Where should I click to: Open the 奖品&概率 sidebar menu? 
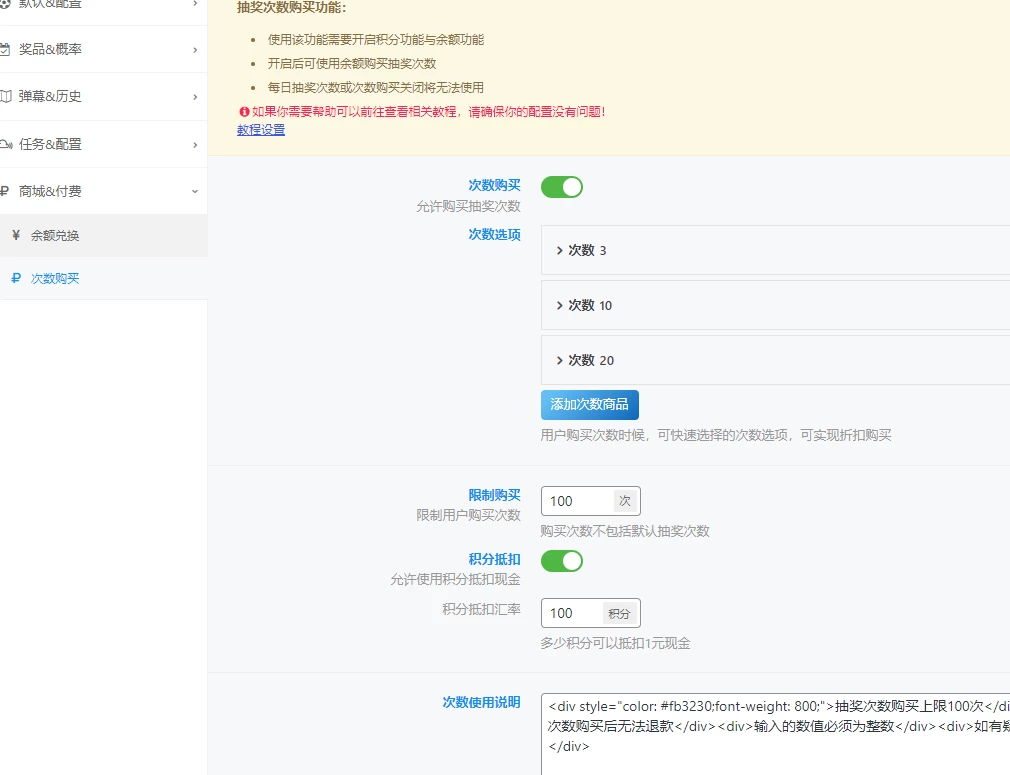point(100,48)
